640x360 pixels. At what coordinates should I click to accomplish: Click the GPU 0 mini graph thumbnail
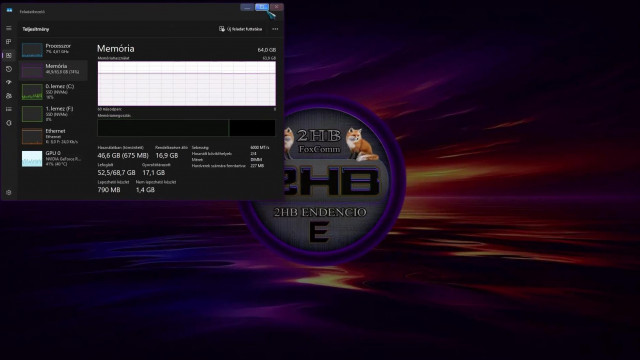tap(32, 159)
